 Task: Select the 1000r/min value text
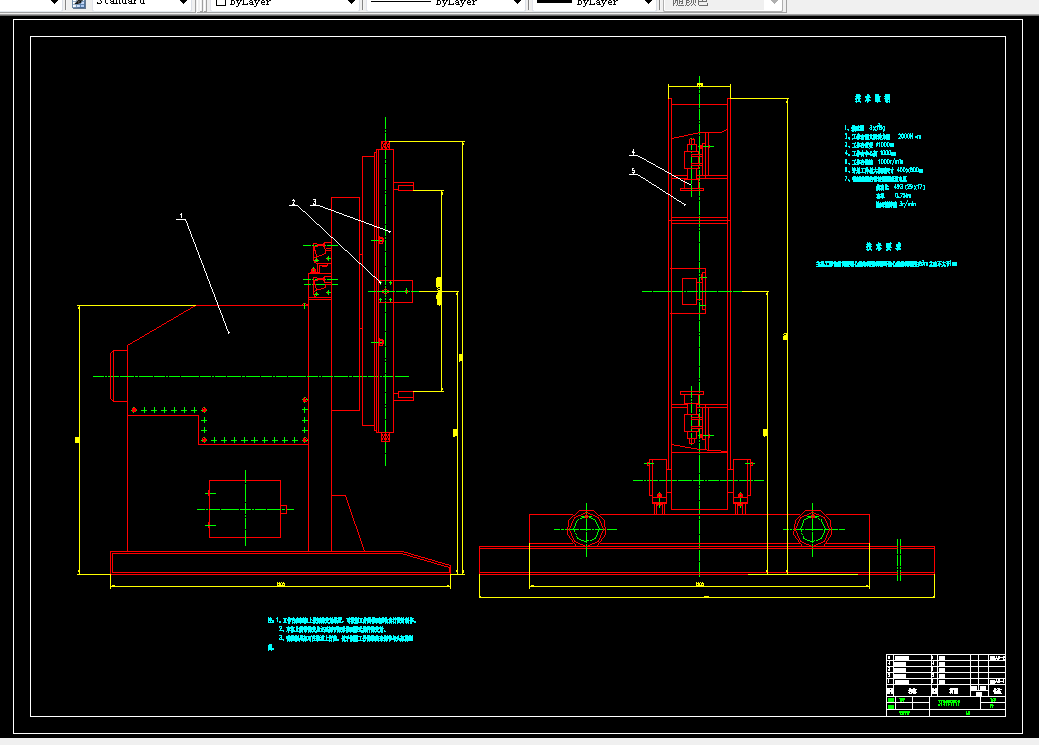tap(890, 162)
